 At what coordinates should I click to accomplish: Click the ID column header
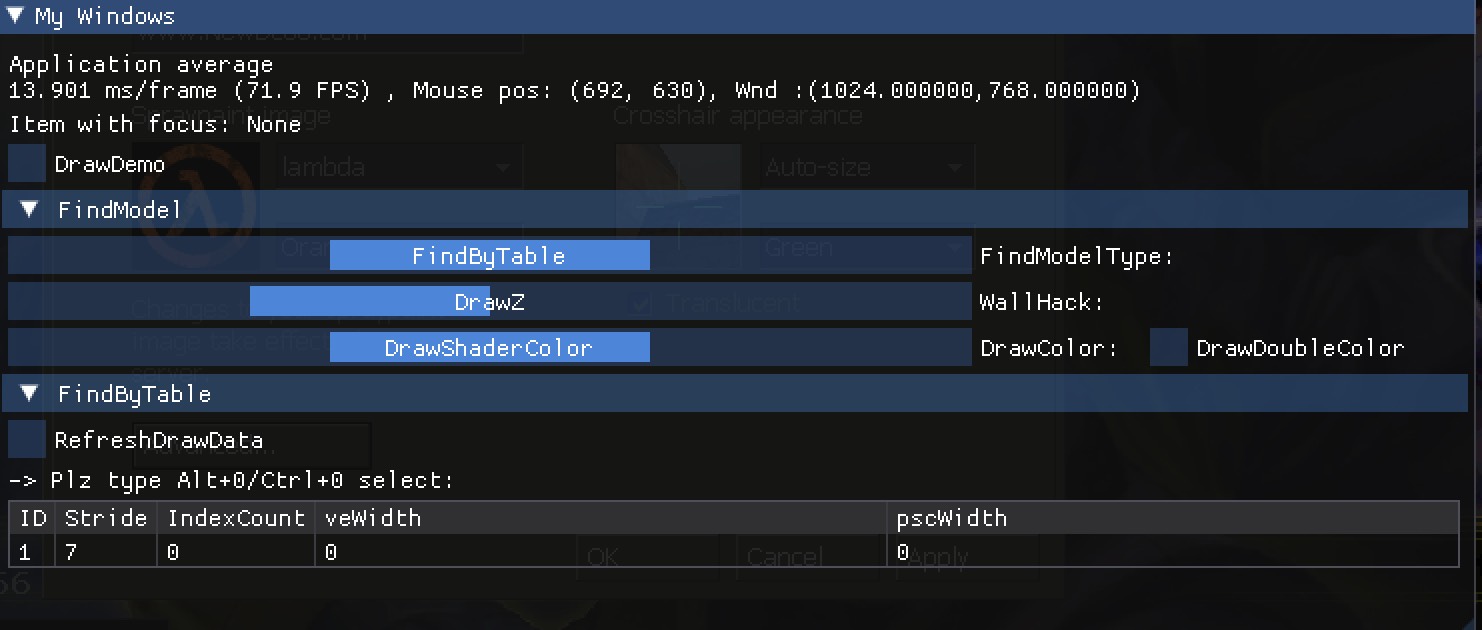[33, 518]
